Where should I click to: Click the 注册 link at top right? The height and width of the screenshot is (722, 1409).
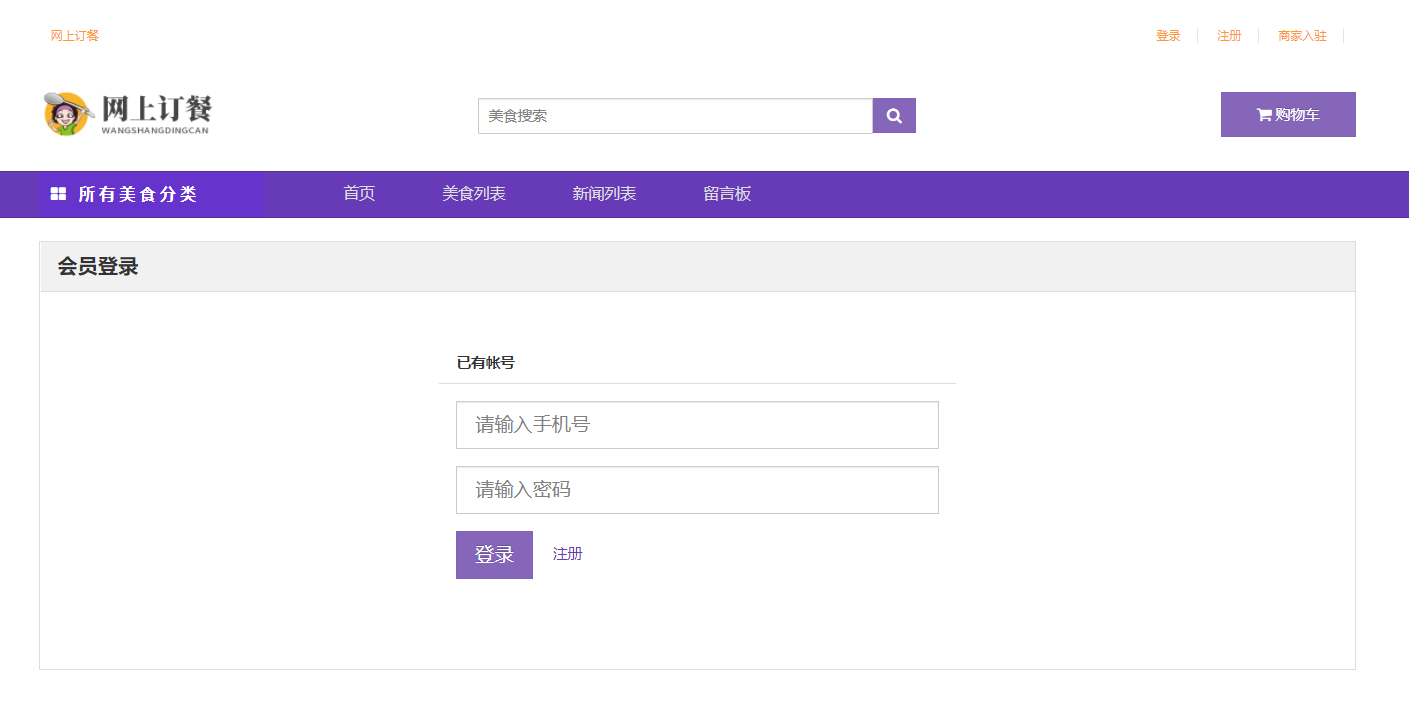click(x=1229, y=35)
